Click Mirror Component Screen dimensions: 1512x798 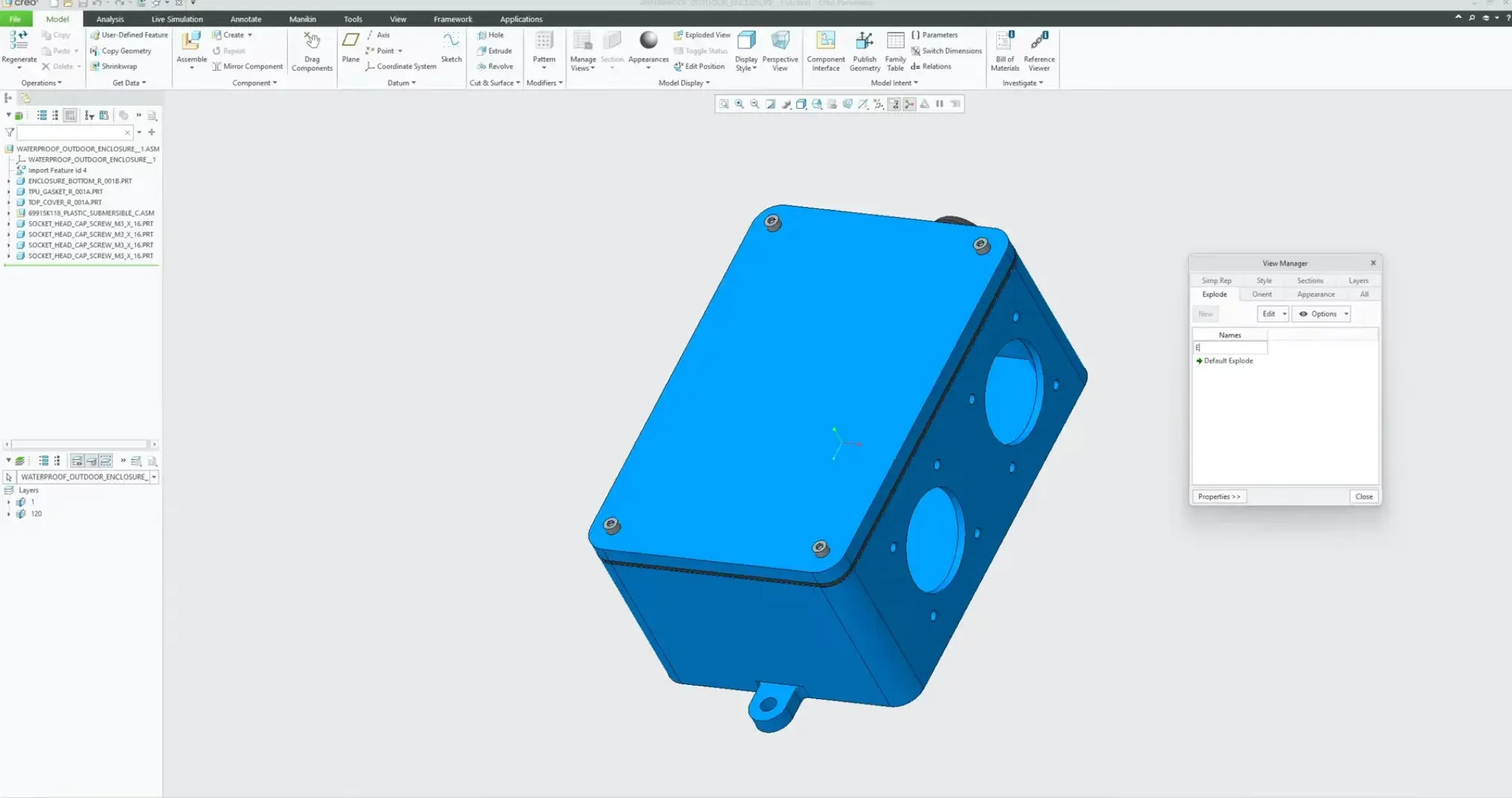(x=247, y=66)
